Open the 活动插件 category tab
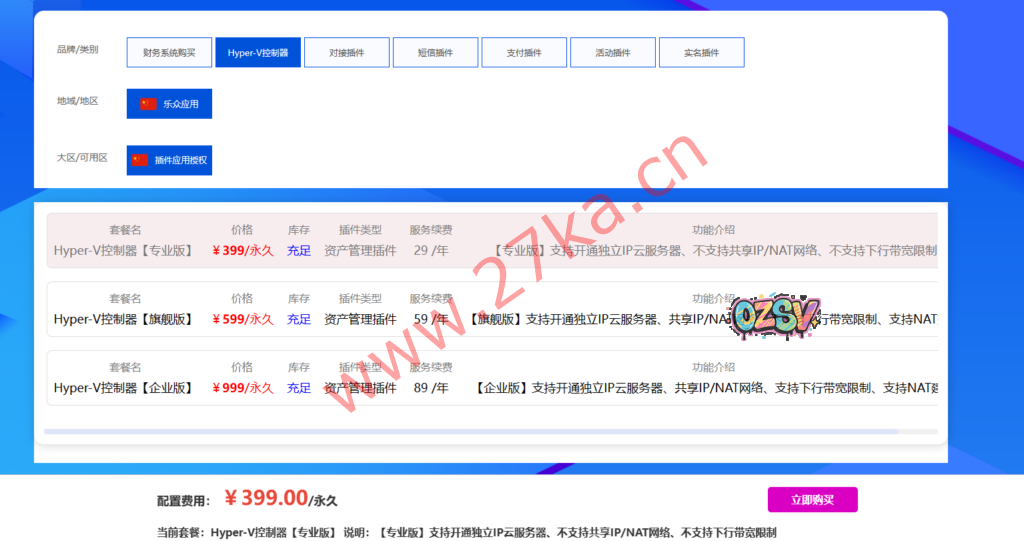Viewport: 1024px width, 541px height. 613,52
